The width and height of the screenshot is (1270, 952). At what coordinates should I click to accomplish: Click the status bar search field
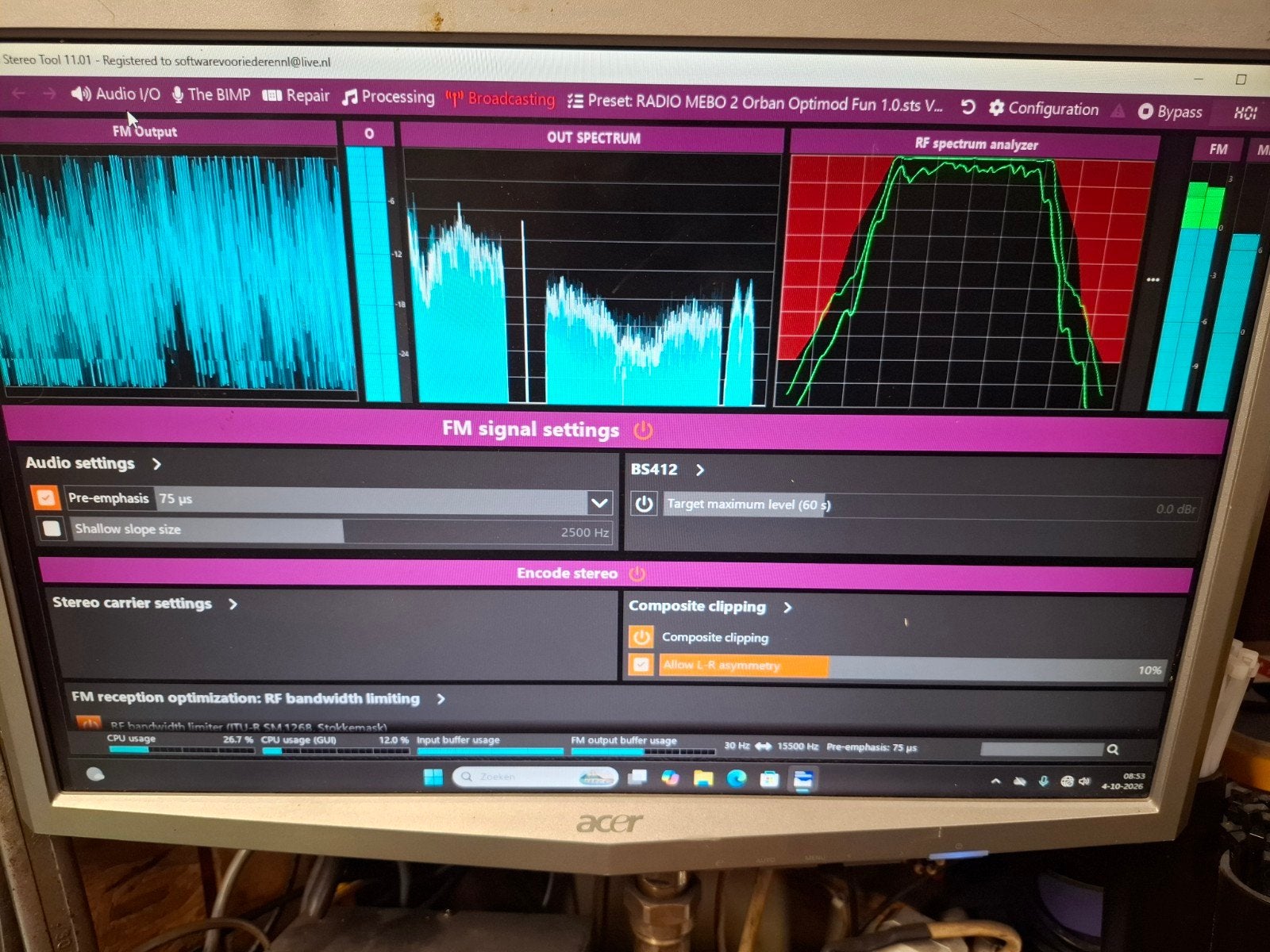coord(1042,749)
